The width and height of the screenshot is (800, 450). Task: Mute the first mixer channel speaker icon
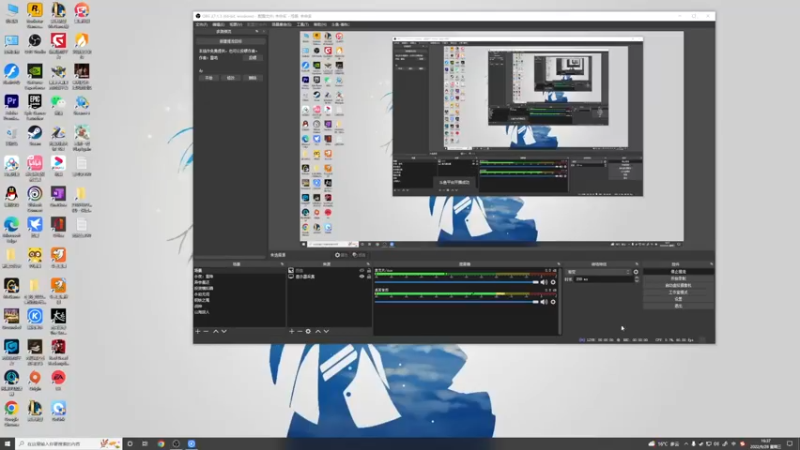pos(544,282)
